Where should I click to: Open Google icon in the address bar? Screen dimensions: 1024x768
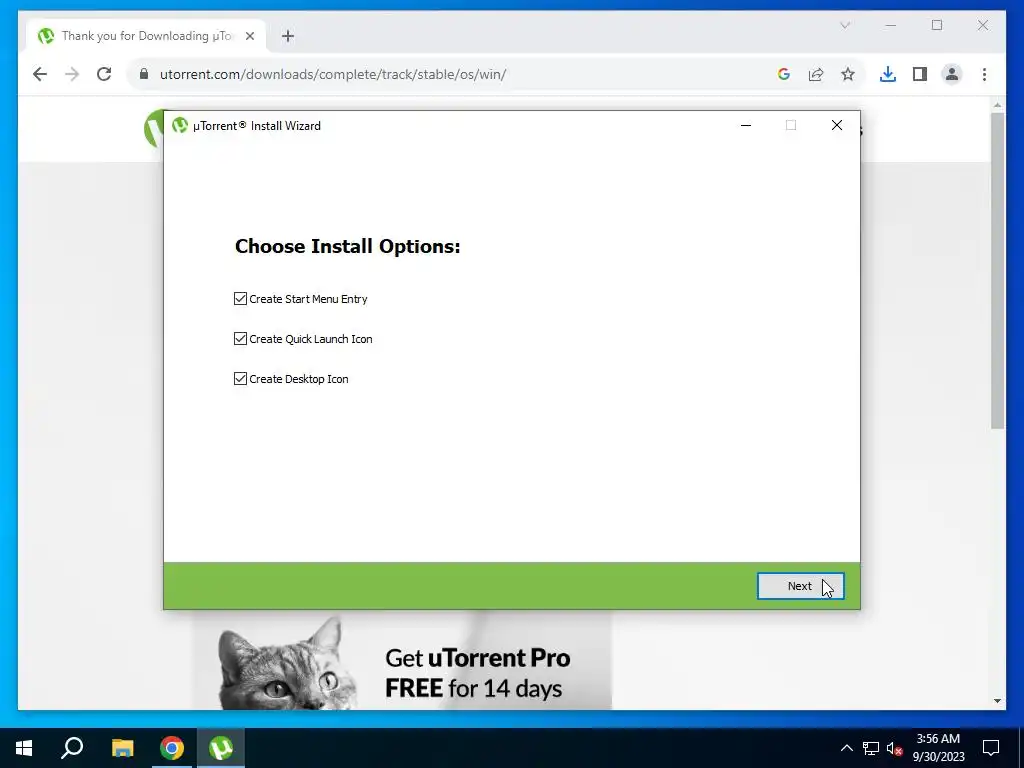(784, 74)
